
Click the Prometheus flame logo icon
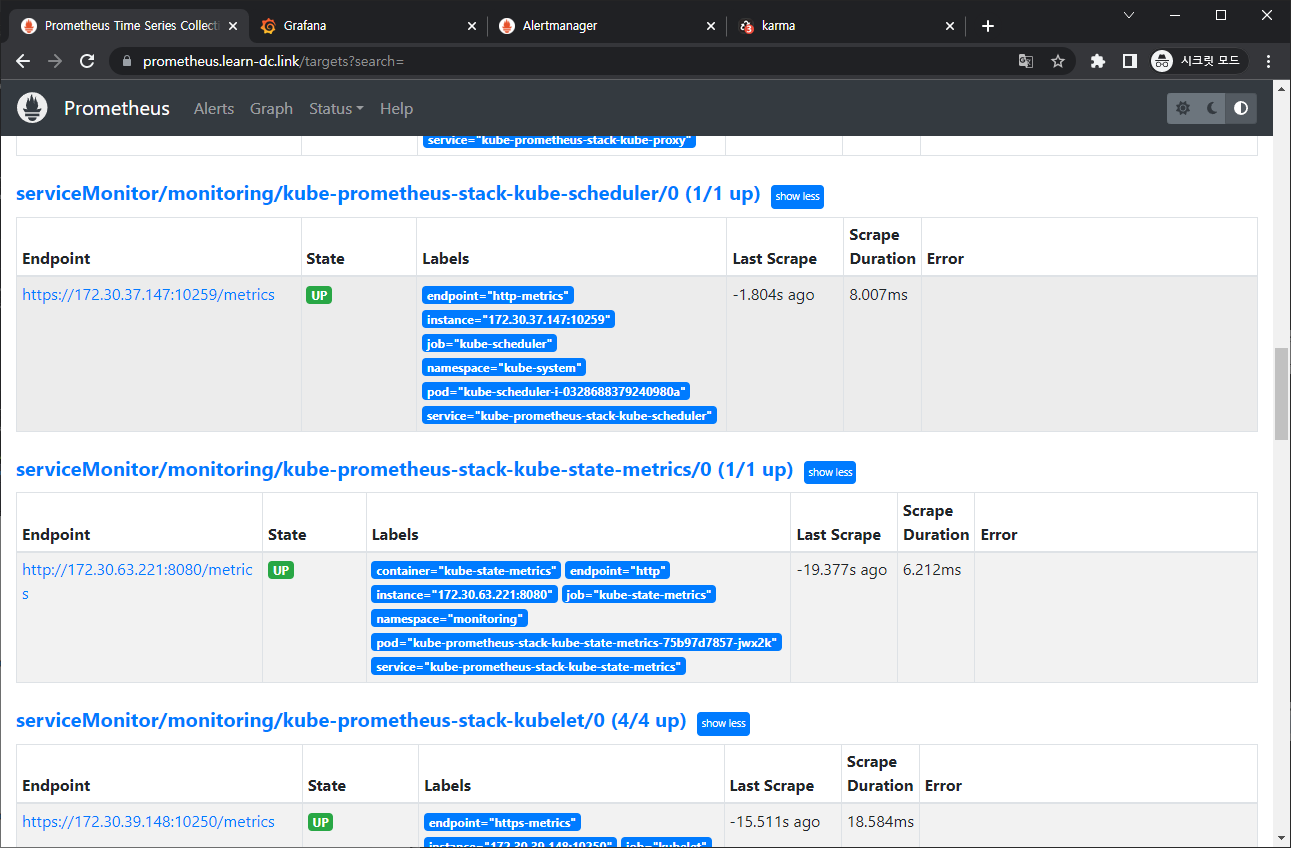pos(33,108)
